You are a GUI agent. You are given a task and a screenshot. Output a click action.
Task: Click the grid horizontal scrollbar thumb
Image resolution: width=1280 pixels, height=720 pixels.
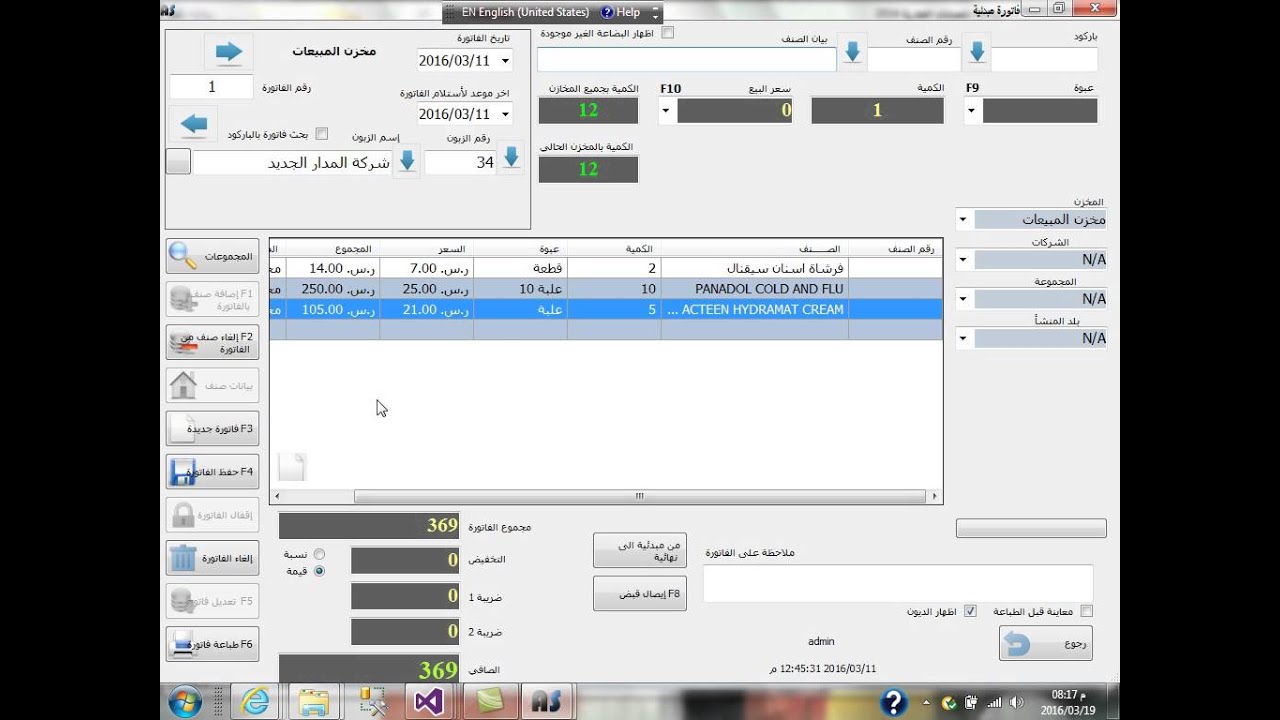(640, 496)
